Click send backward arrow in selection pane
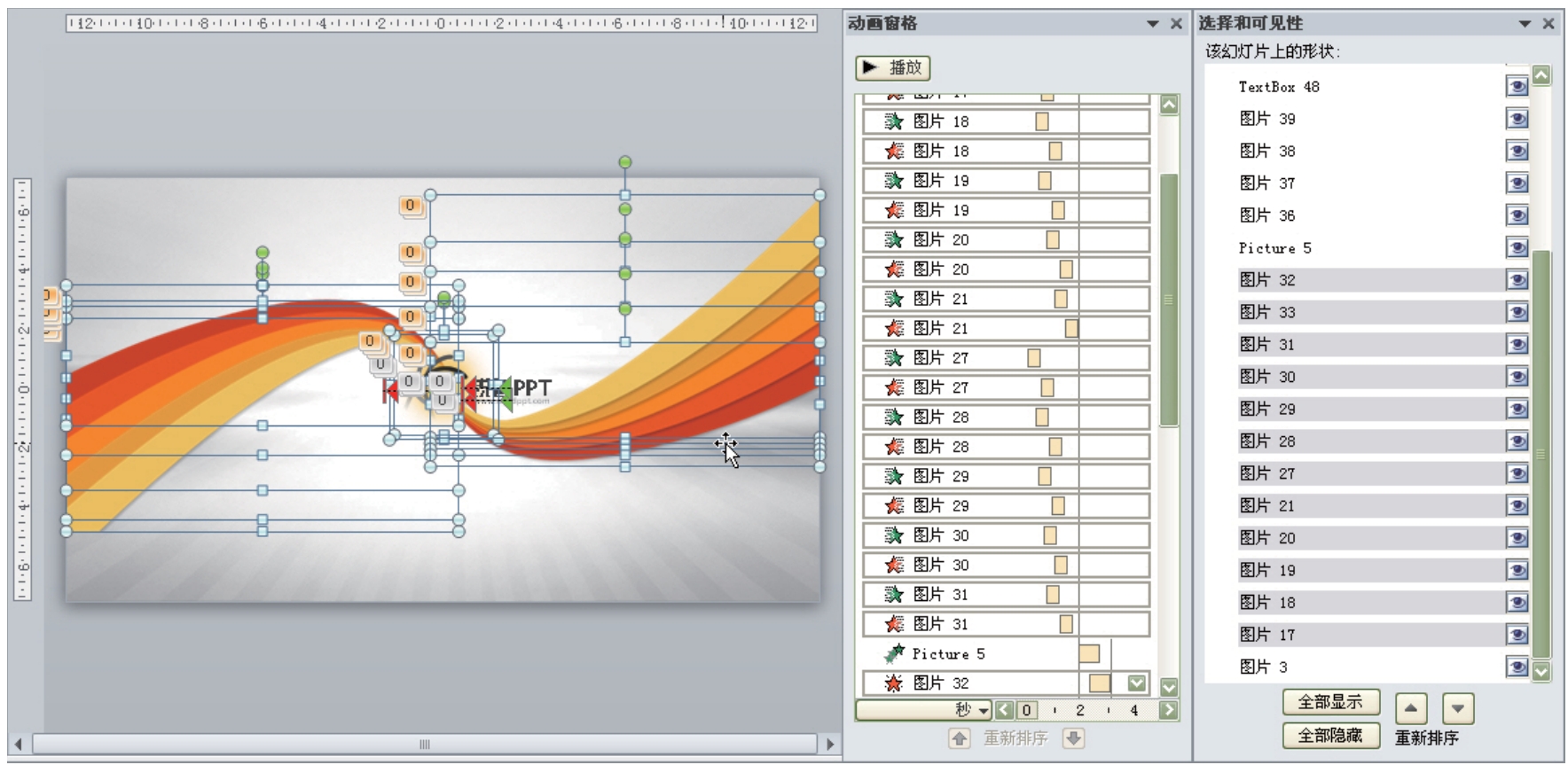 (x=1458, y=708)
